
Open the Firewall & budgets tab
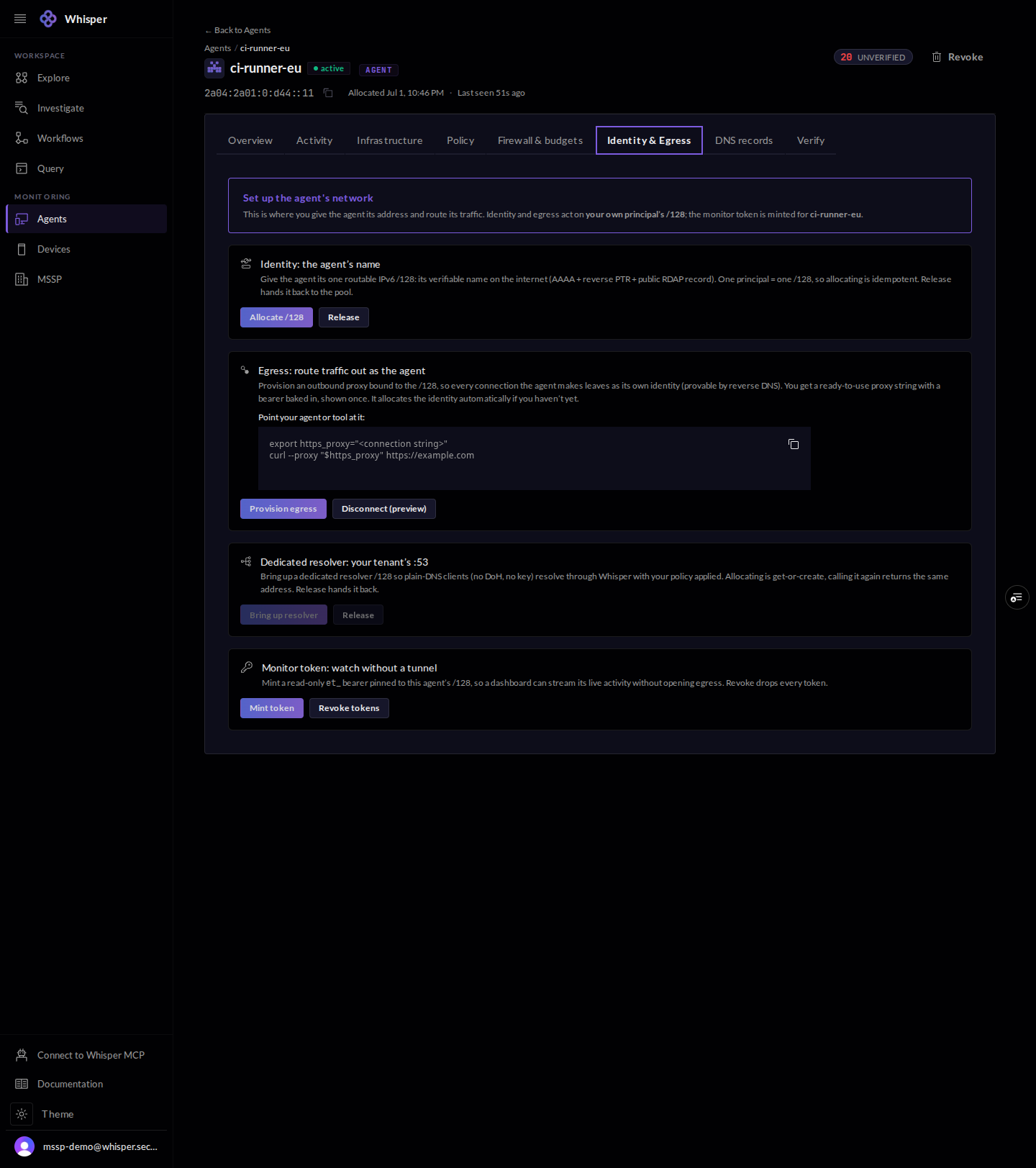(540, 140)
